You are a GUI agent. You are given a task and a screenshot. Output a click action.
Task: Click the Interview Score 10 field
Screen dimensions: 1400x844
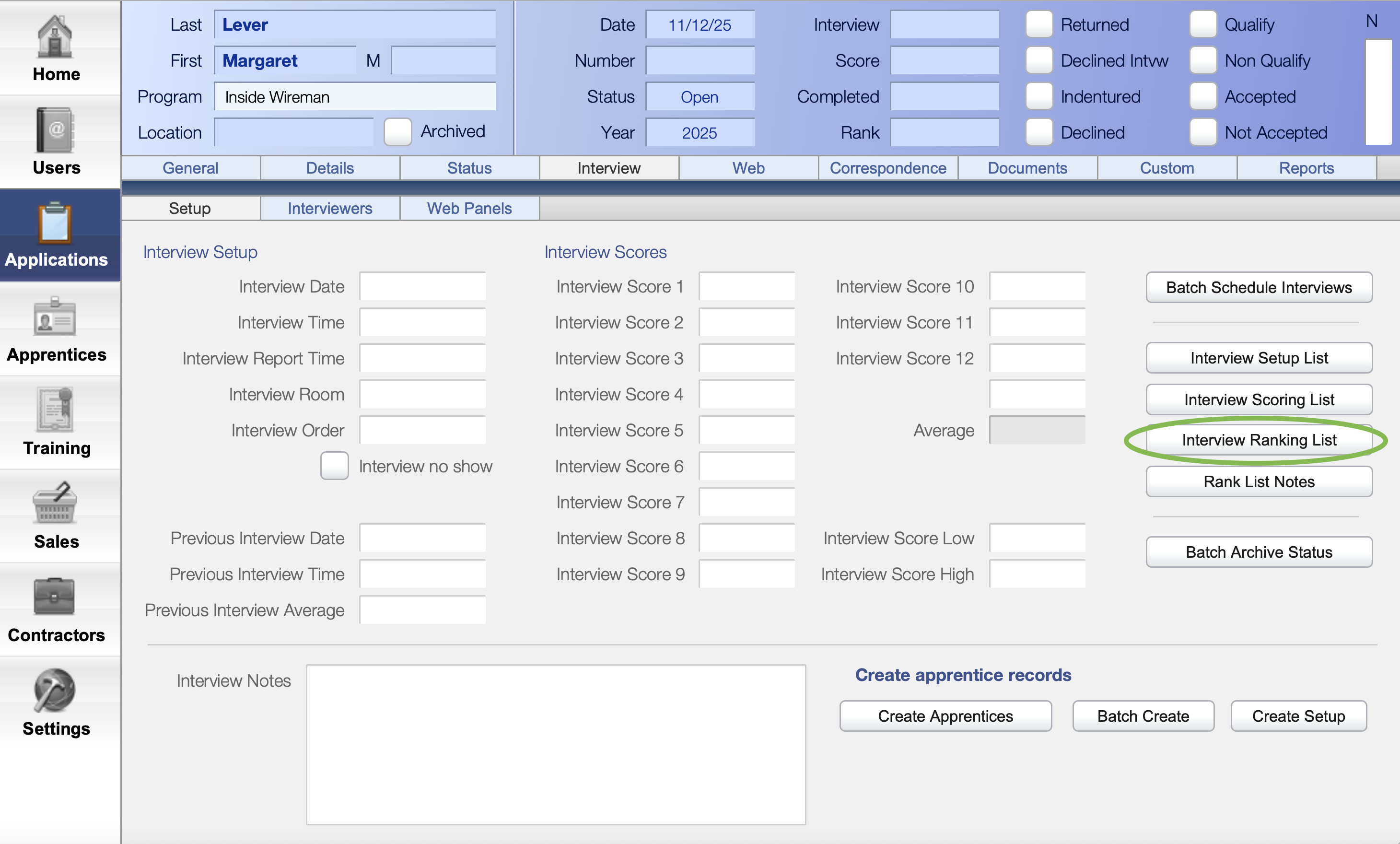coord(1037,286)
